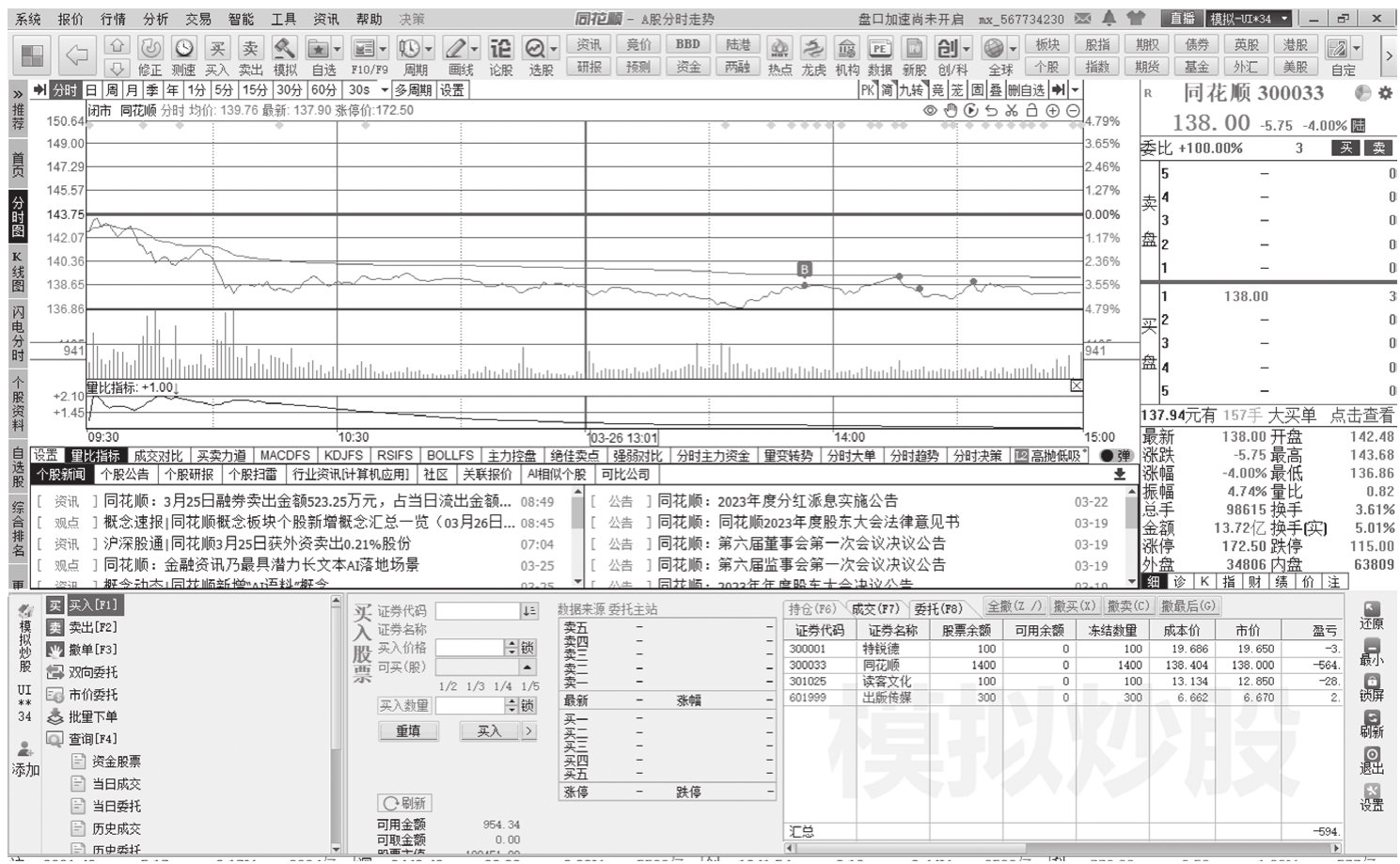Click the 数据 PE data icon
The image size is (1400, 864).
(880, 48)
